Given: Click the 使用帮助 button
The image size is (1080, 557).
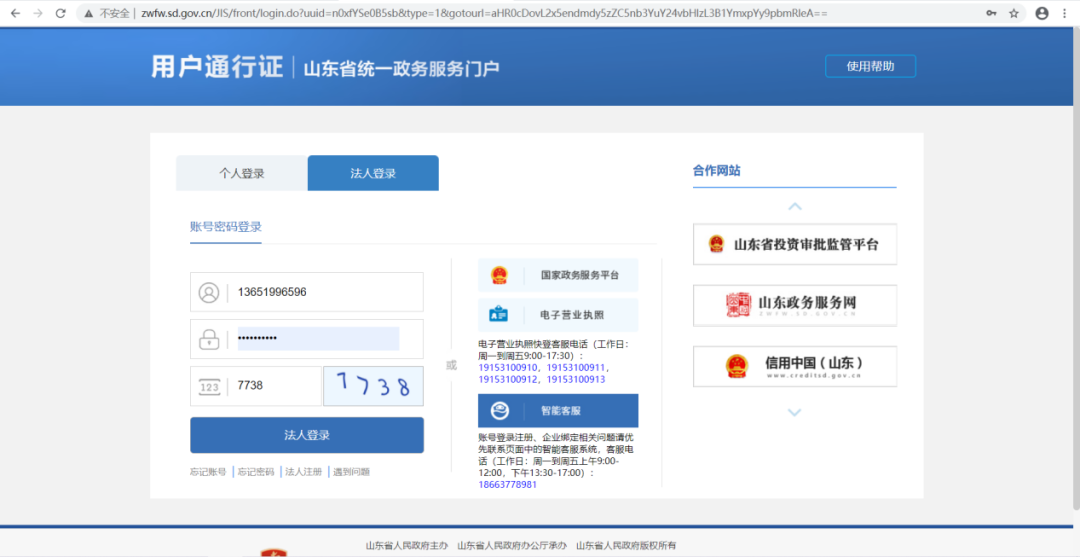Looking at the screenshot, I should (x=870, y=66).
